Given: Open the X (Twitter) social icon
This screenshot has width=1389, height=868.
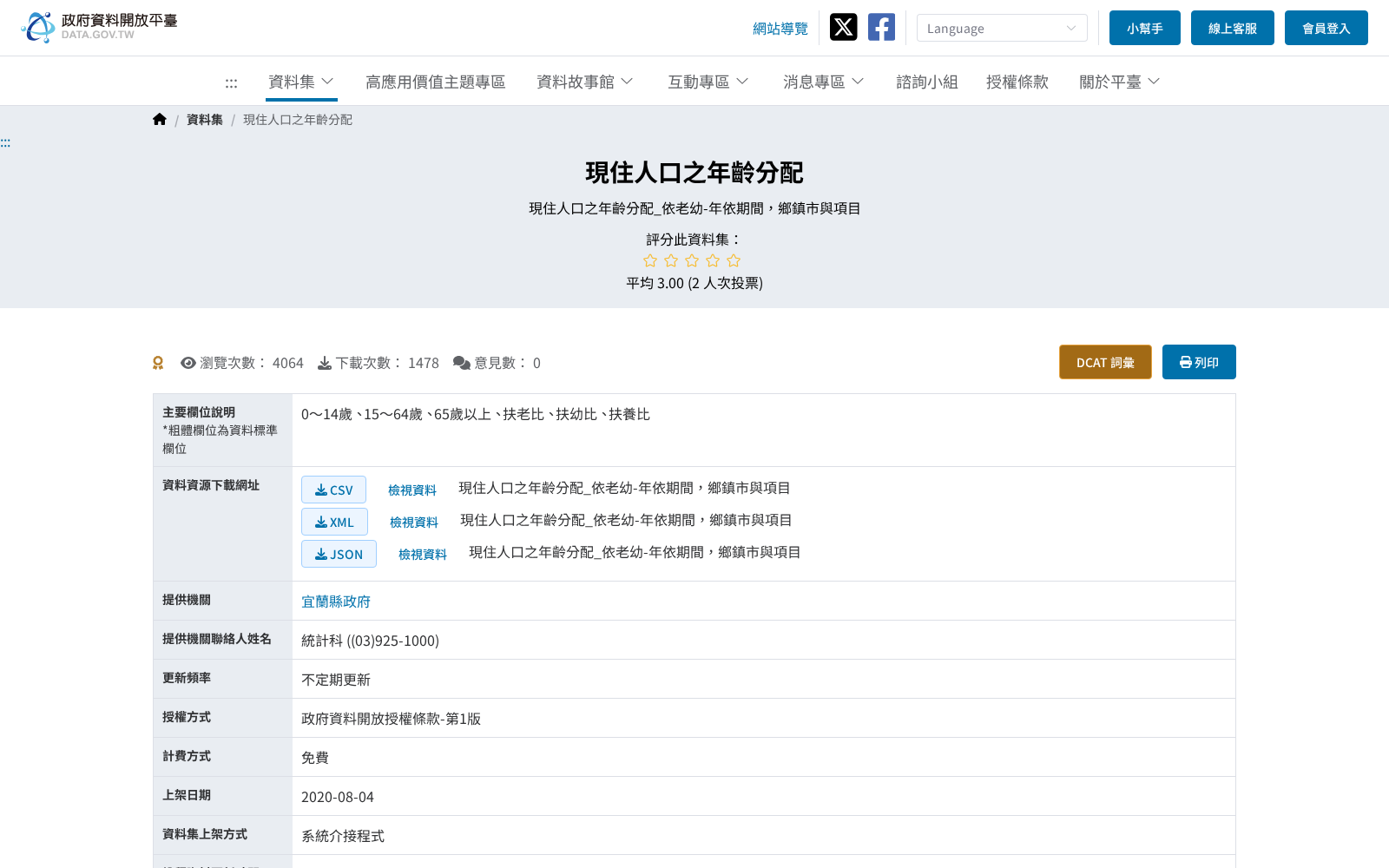Looking at the screenshot, I should pos(843,27).
